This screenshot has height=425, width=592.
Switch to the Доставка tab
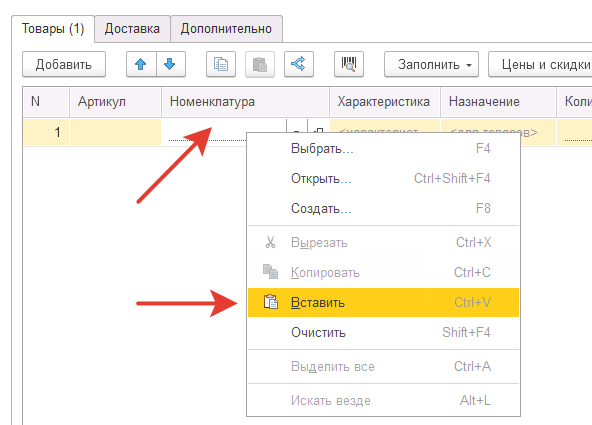click(132, 29)
